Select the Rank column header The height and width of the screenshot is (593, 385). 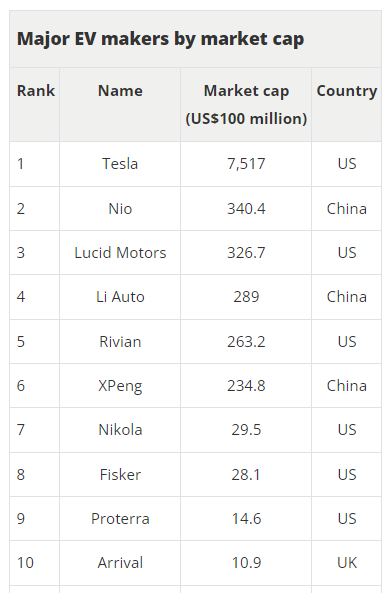(x=36, y=91)
